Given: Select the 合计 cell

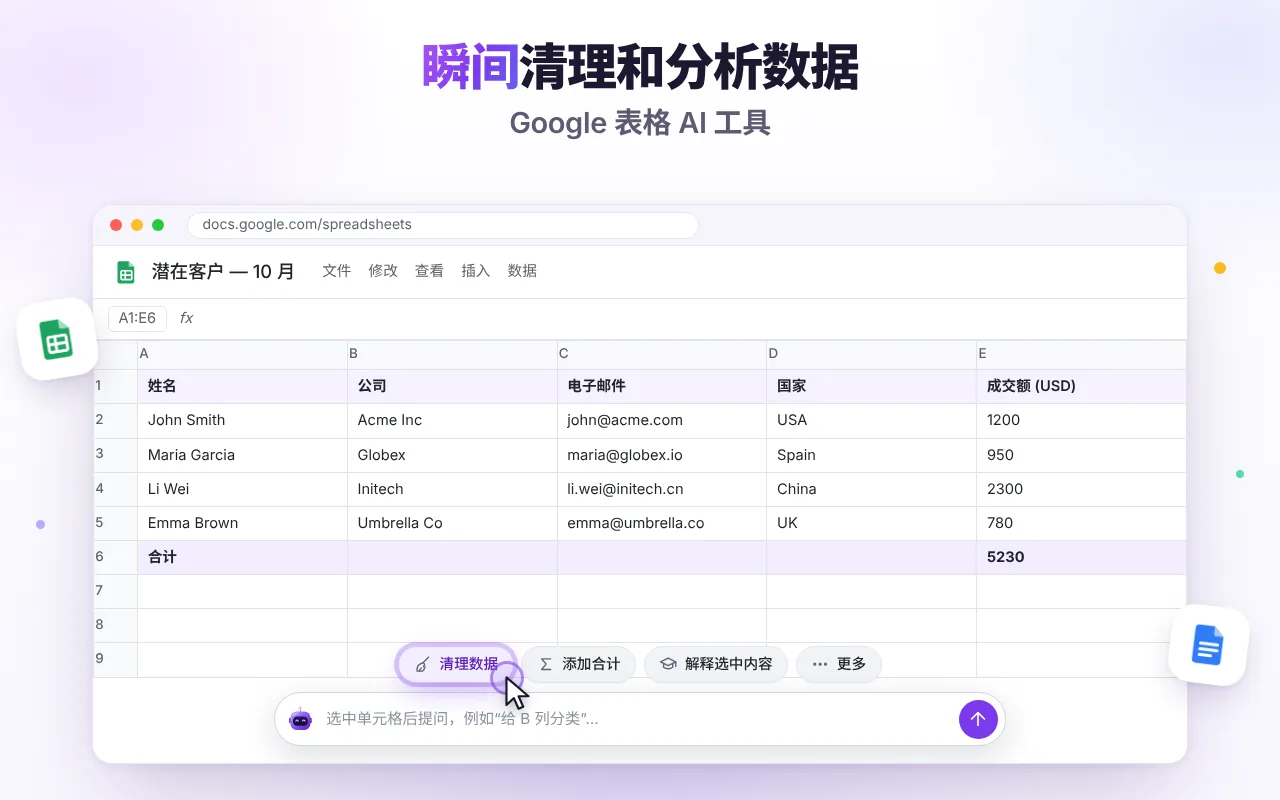Looking at the screenshot, I should (242, 557).
